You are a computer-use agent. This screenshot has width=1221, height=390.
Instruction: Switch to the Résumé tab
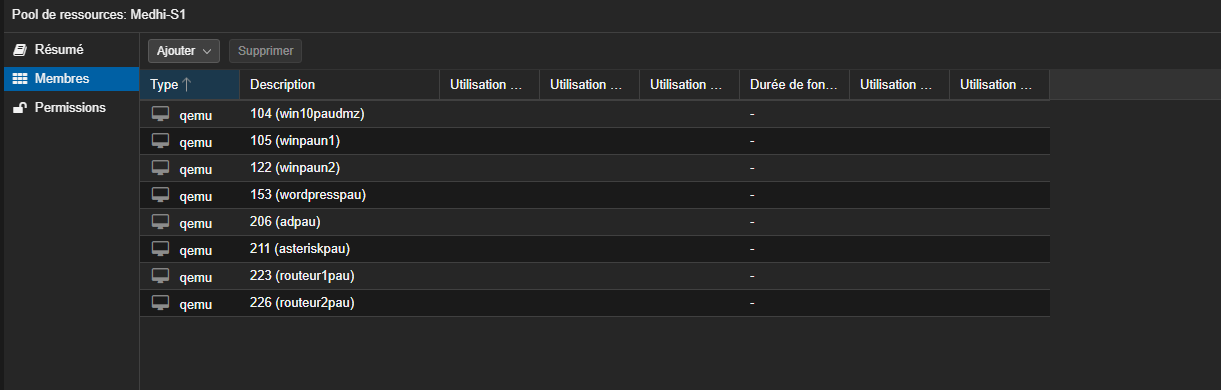(70, 49)
